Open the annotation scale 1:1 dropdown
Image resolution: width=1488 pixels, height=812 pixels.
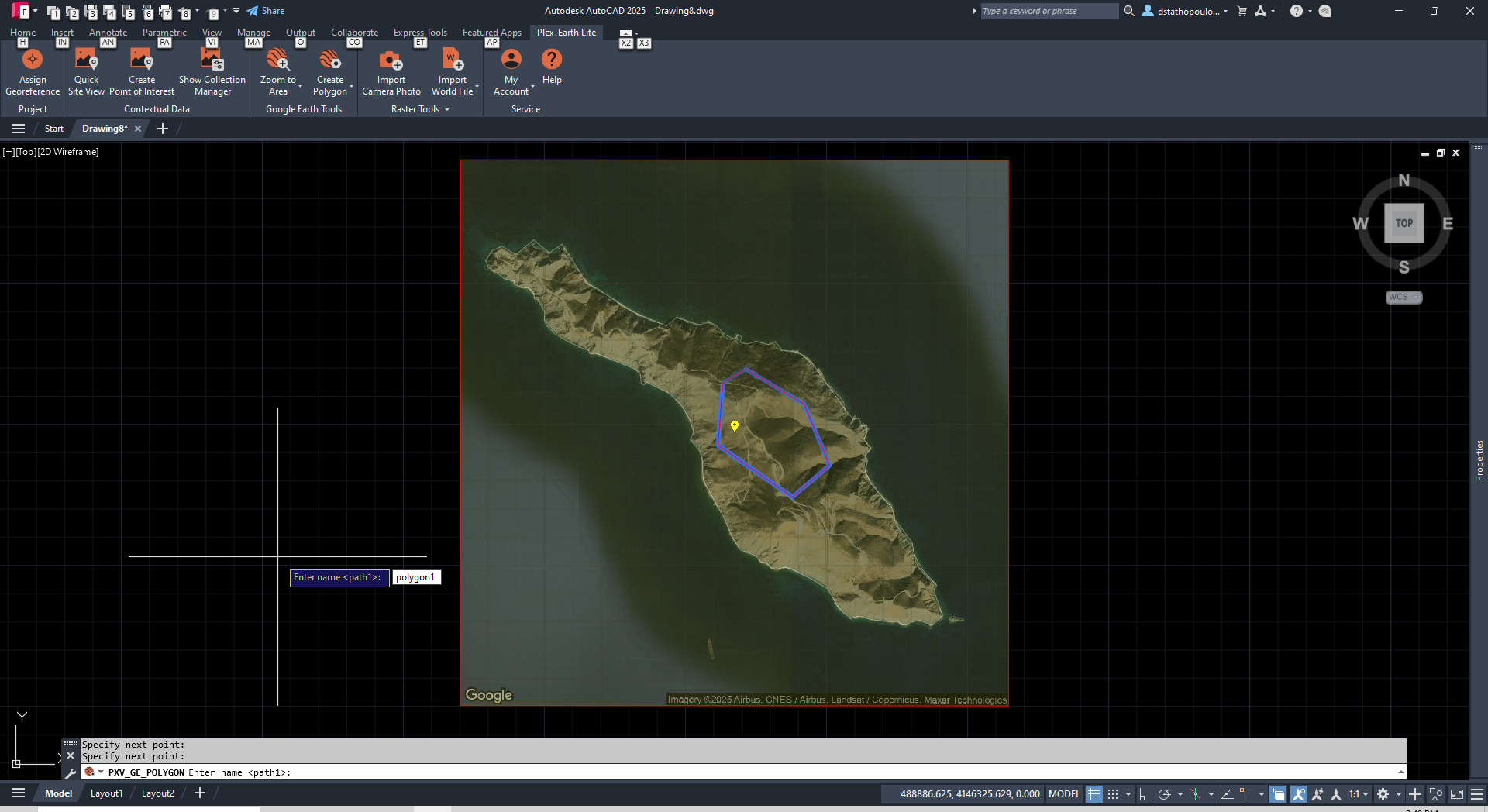(1359, 794)
